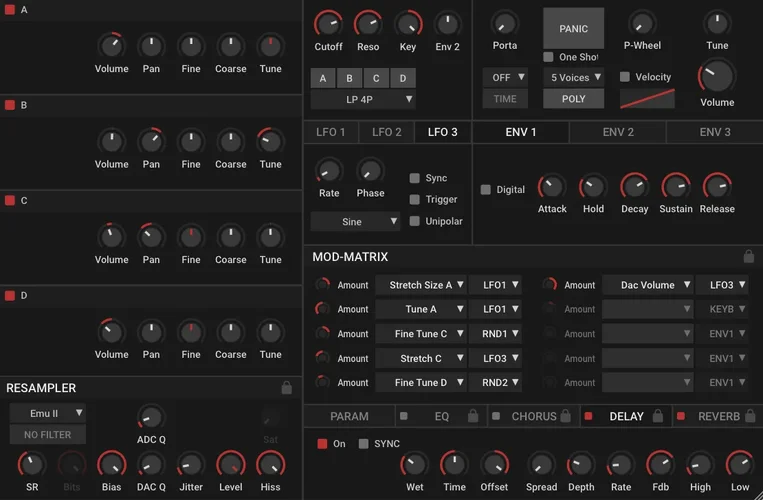The height and width of the screenshot is (500, 763).
Task: Click the LFO 3 Rate knob
Action: coord(329,171)
